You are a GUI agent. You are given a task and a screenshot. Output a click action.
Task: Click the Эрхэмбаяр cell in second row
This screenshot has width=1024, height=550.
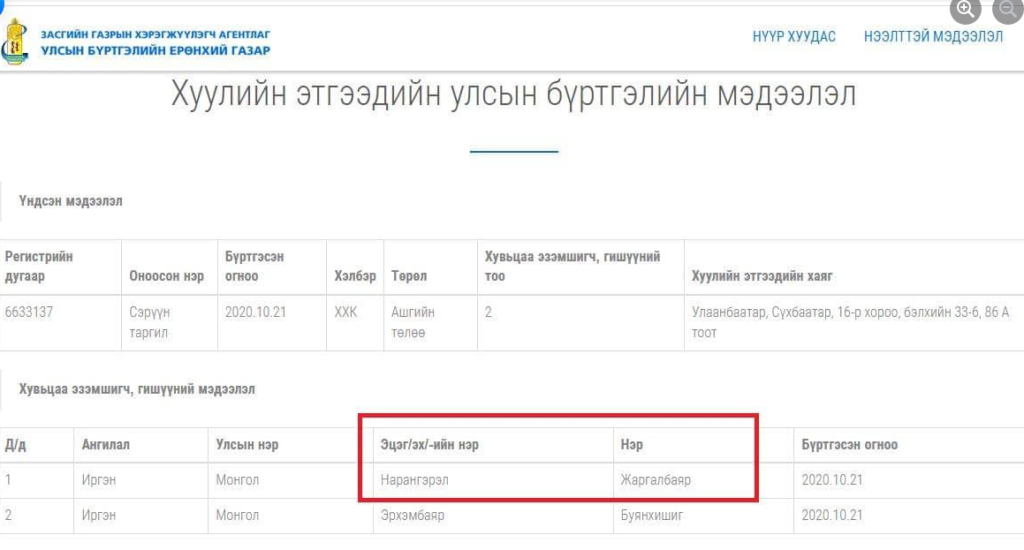[x=412, y=516]
